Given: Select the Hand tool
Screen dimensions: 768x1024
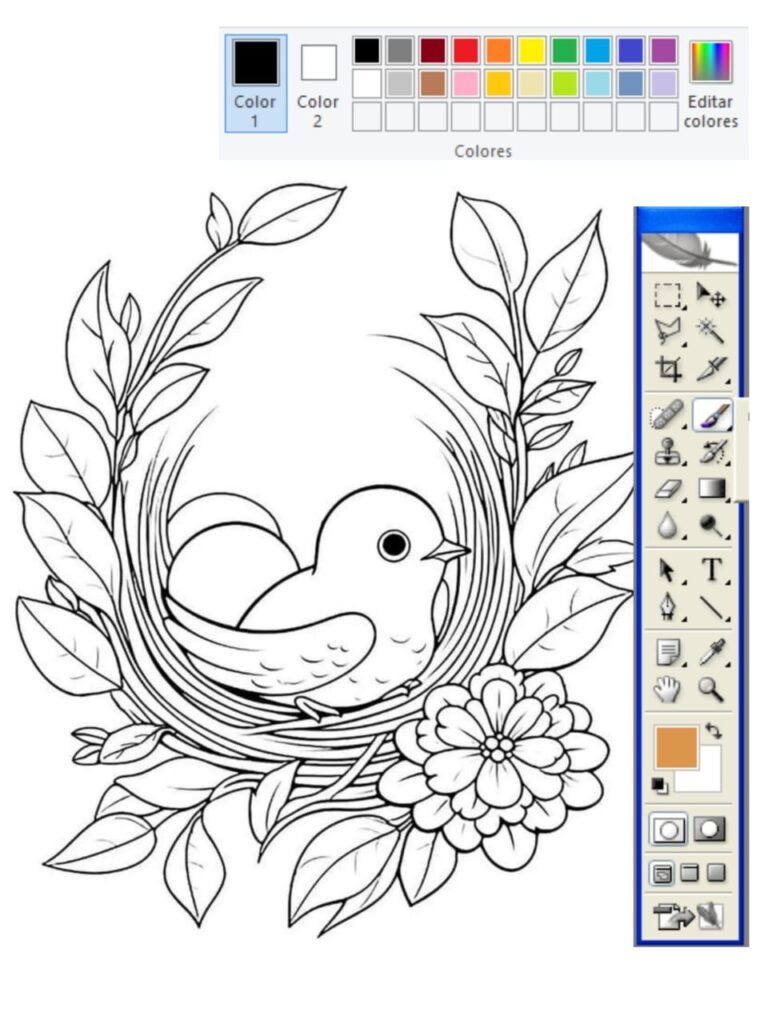Looking at the screenshot, I should pyautogui.click(x=668, y=688).
